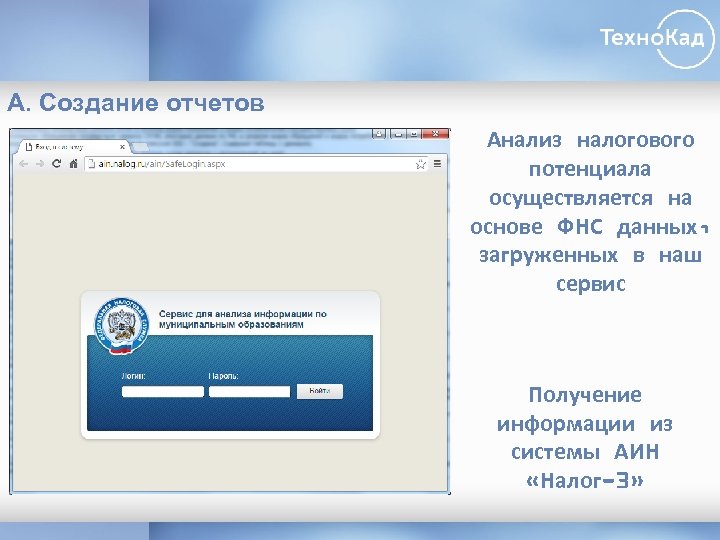Click the text 'Анализ налогового'
This screenshot has height=540, width=720.
point(591,140)
